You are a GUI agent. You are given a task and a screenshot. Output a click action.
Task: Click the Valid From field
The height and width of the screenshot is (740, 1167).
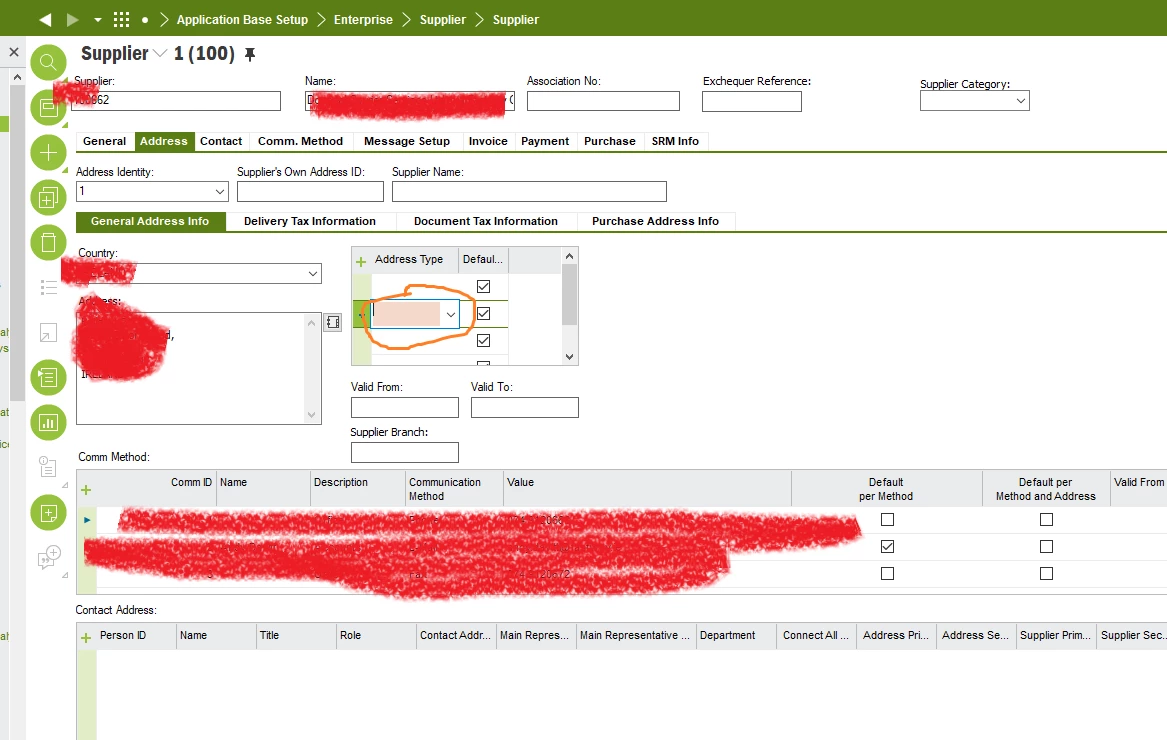[405, 407]
